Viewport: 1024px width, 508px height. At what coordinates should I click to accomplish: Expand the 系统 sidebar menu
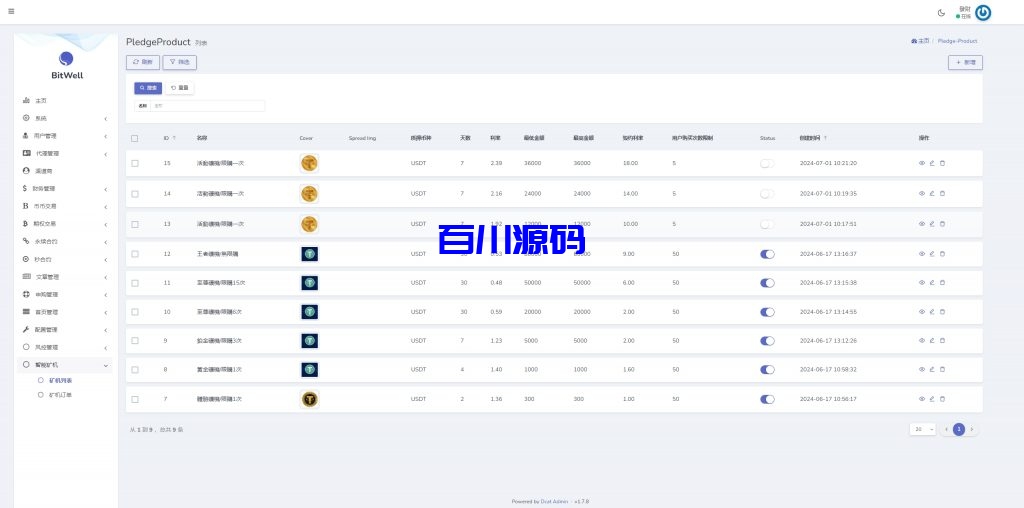[x=63, y=118]
